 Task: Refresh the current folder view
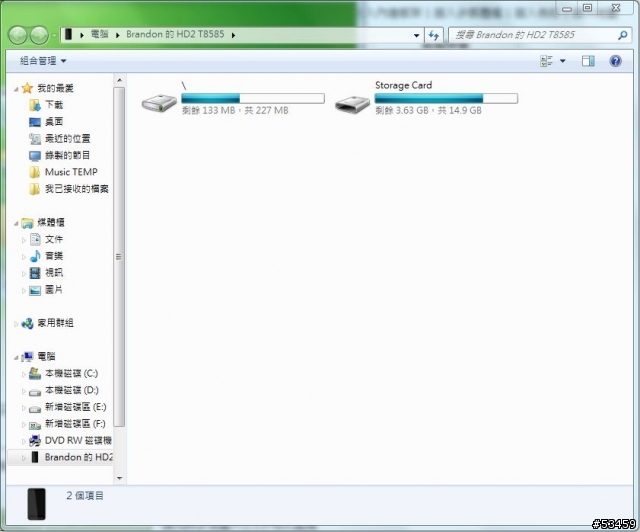pos(433,35)
